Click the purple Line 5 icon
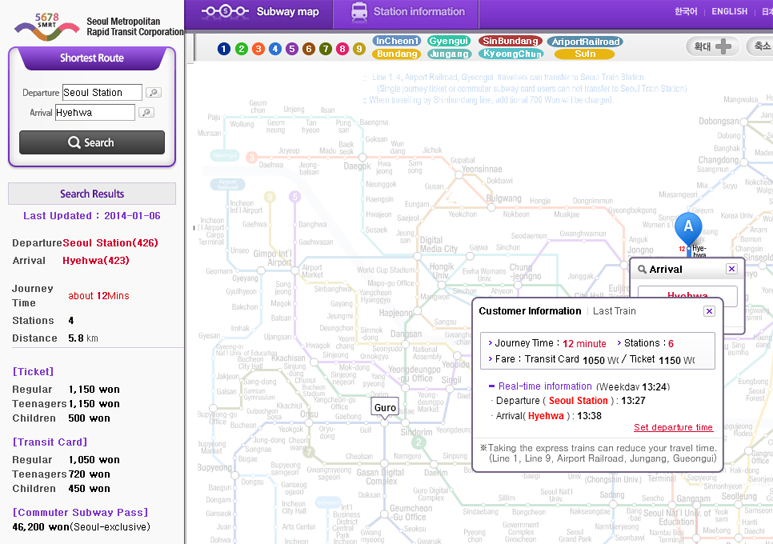 [292, 49]
